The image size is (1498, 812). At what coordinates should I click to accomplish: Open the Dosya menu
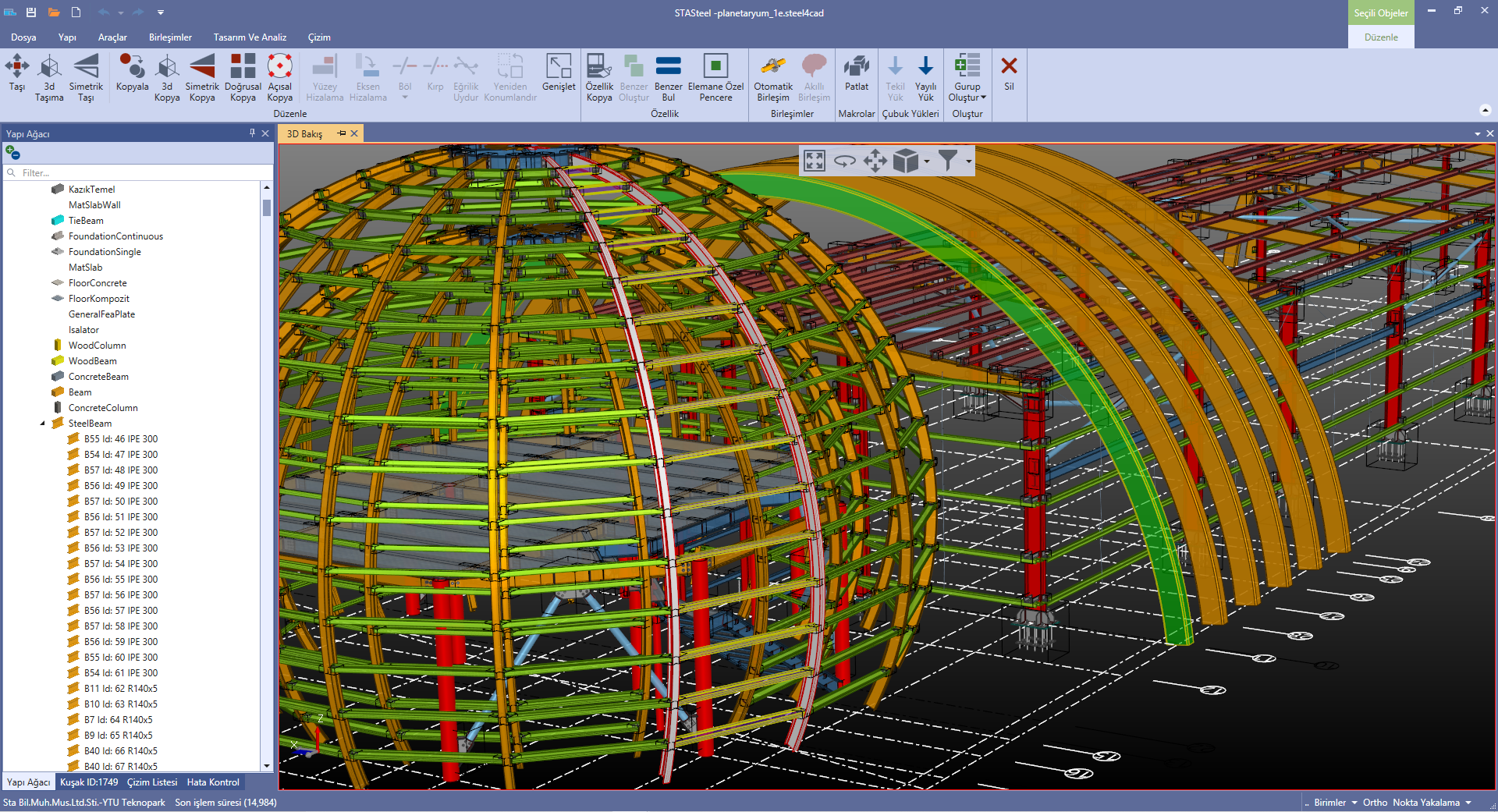coord(23,37)
